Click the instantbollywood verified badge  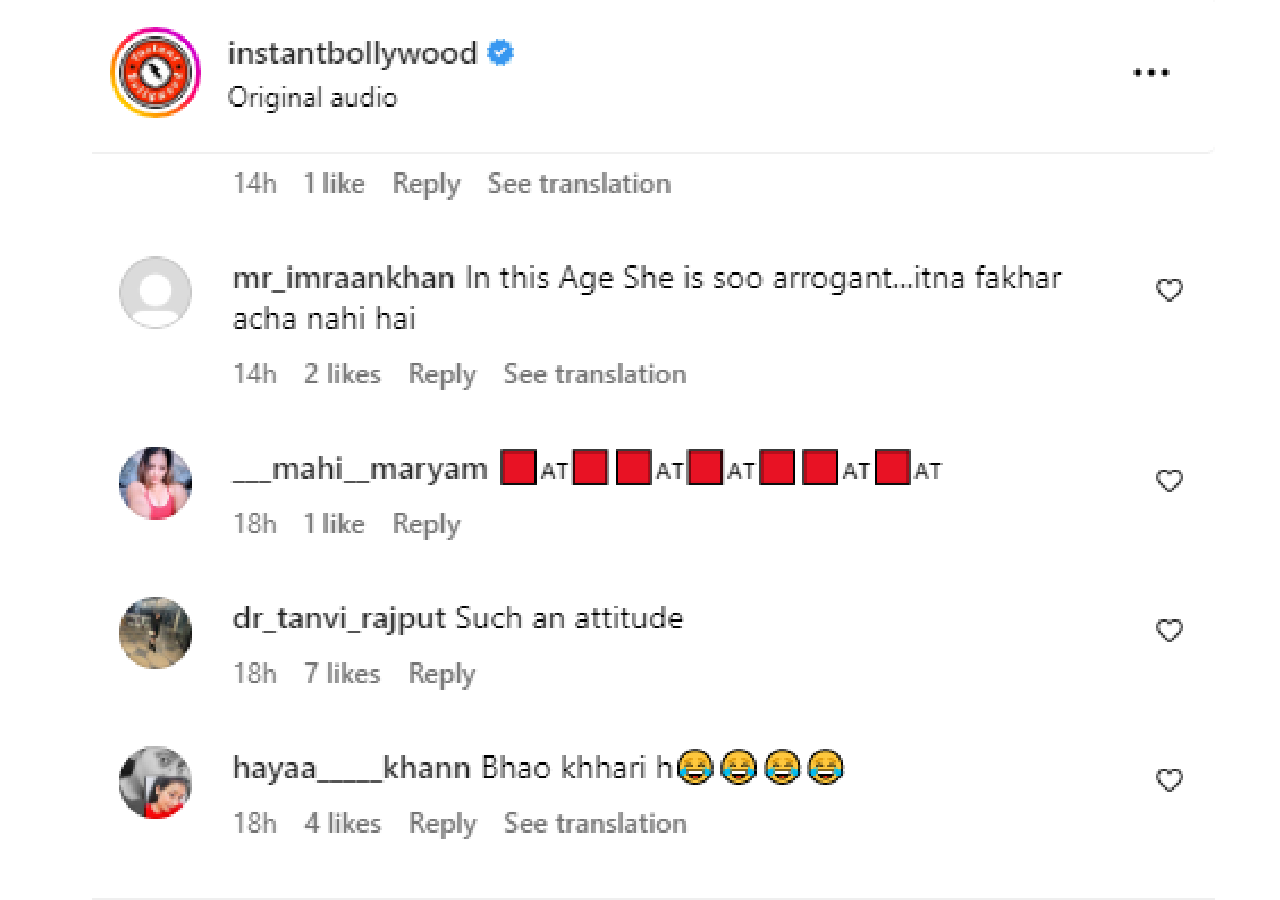tap(500, 53)
